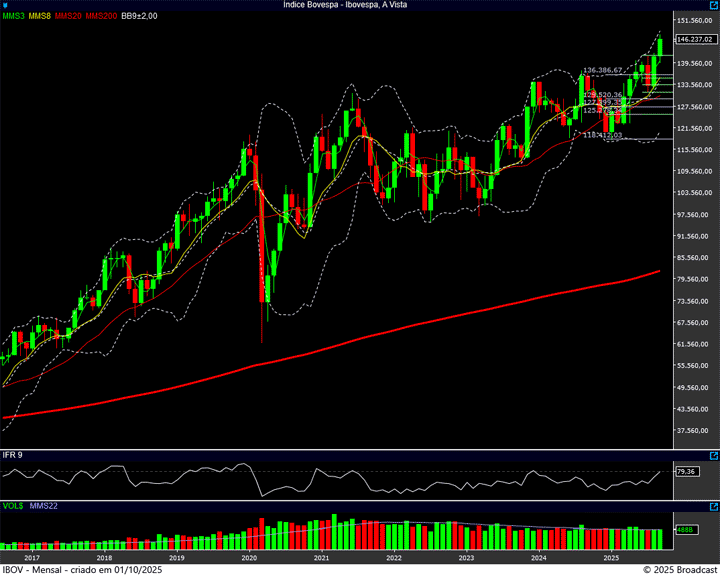
Task: Click the Índice Bovespa chart title bar
Action: 359,5
